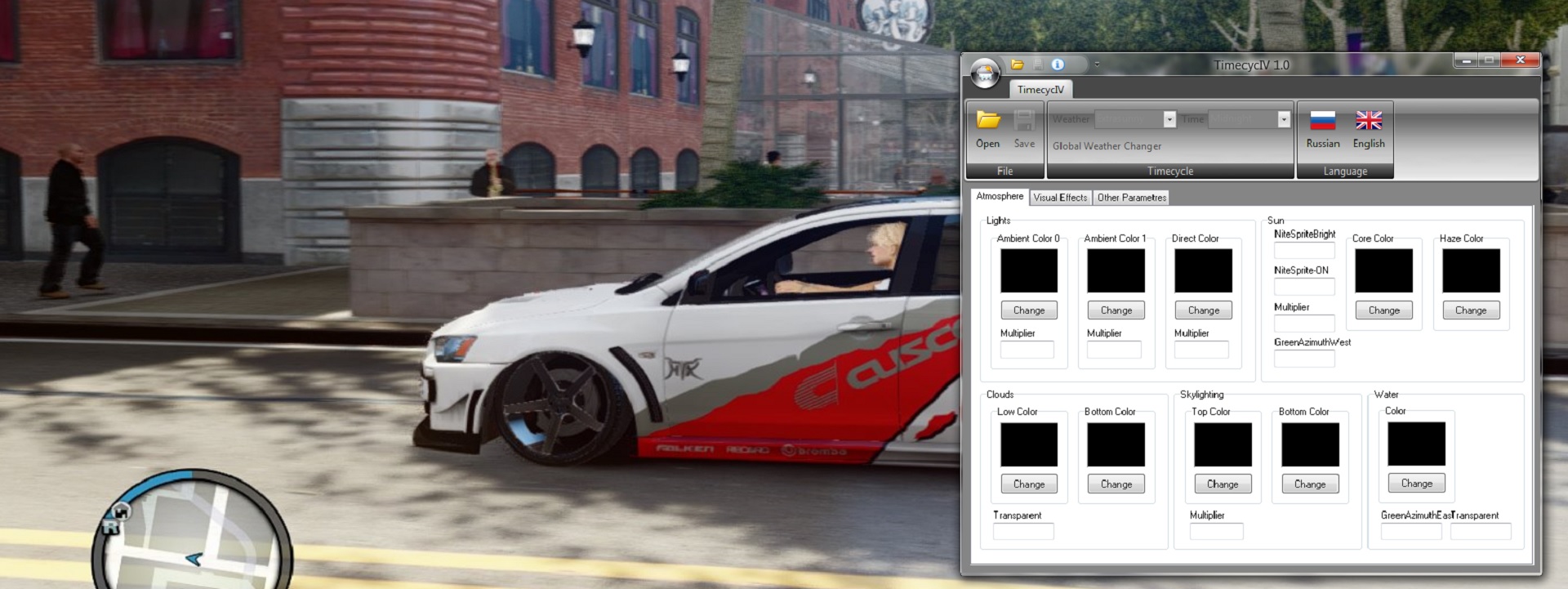Switch language to Russian flag
This screenshot has width=1568, height=589.
pos(1323,130)
